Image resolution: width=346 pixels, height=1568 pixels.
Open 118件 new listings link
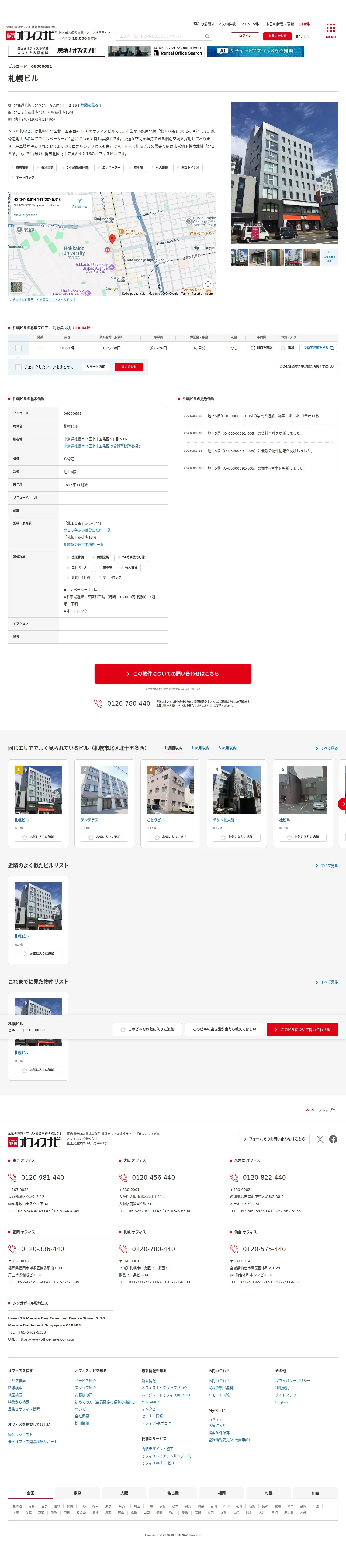tap(303, 24)
